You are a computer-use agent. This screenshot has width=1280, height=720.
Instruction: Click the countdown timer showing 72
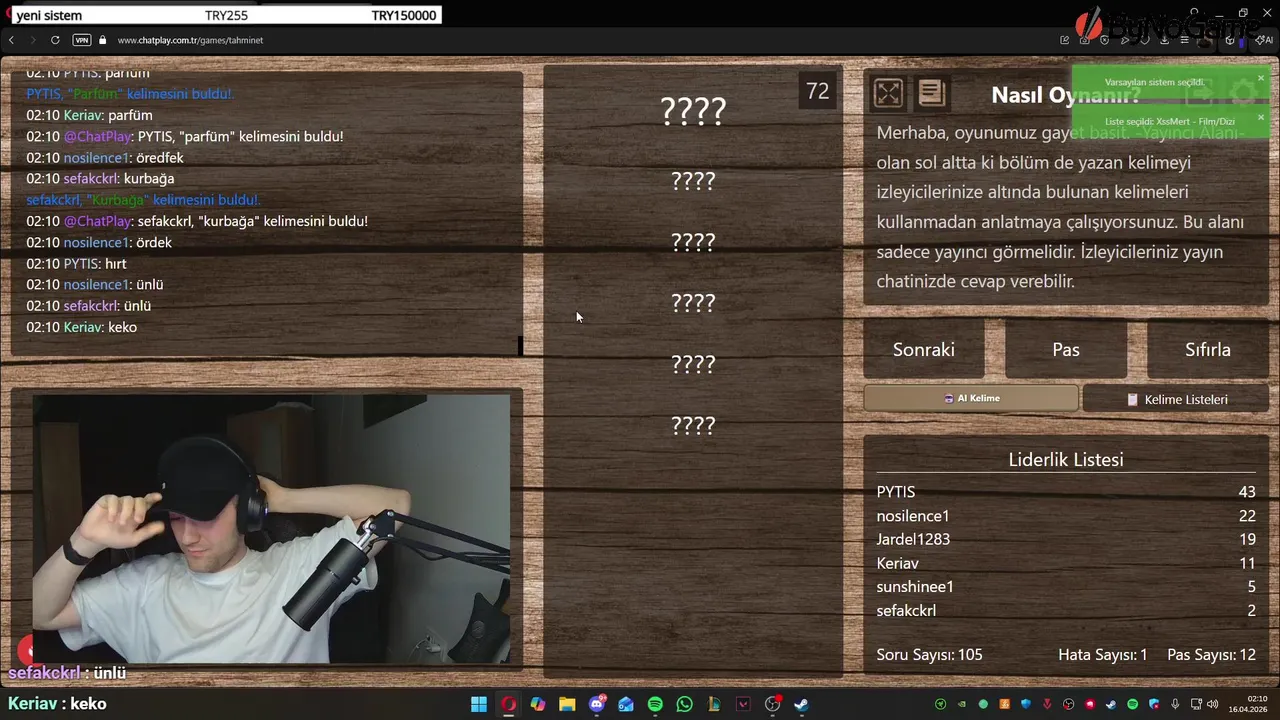(818, 91)
